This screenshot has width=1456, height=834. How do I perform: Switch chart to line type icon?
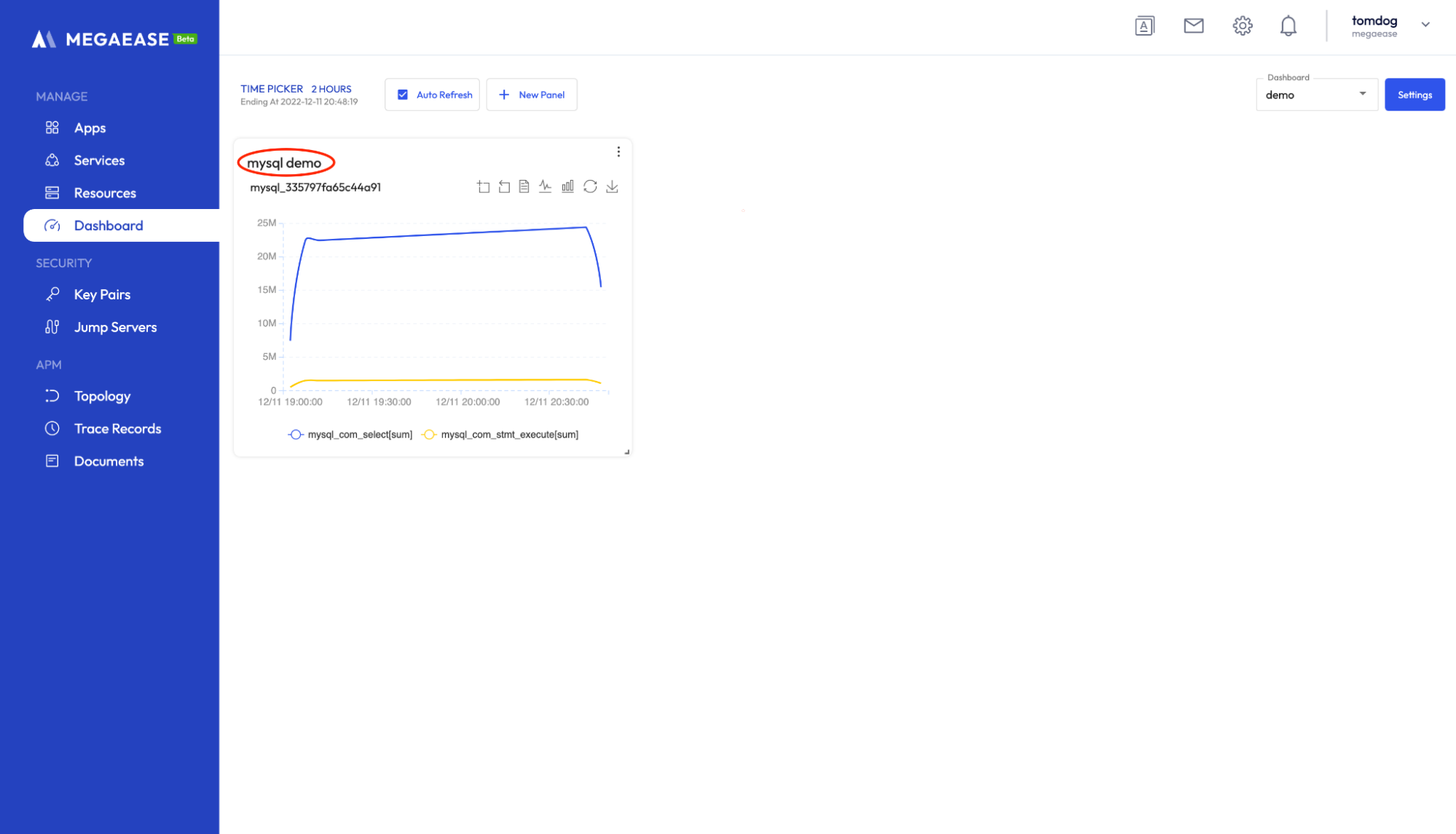(546, 187)
